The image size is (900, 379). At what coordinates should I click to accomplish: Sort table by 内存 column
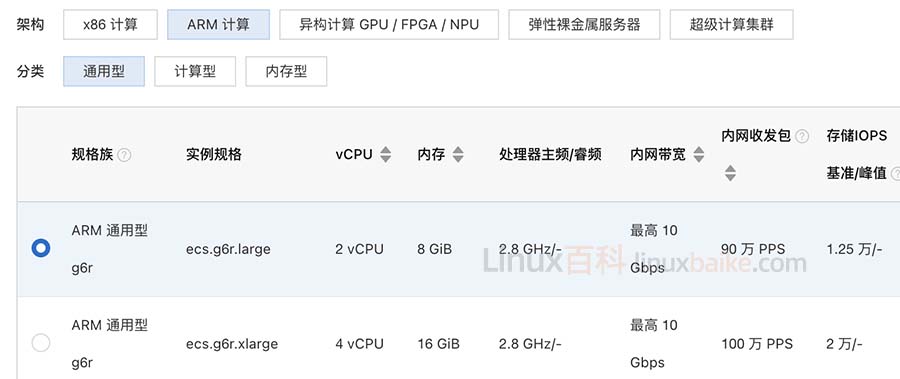[x=458, y=154]
